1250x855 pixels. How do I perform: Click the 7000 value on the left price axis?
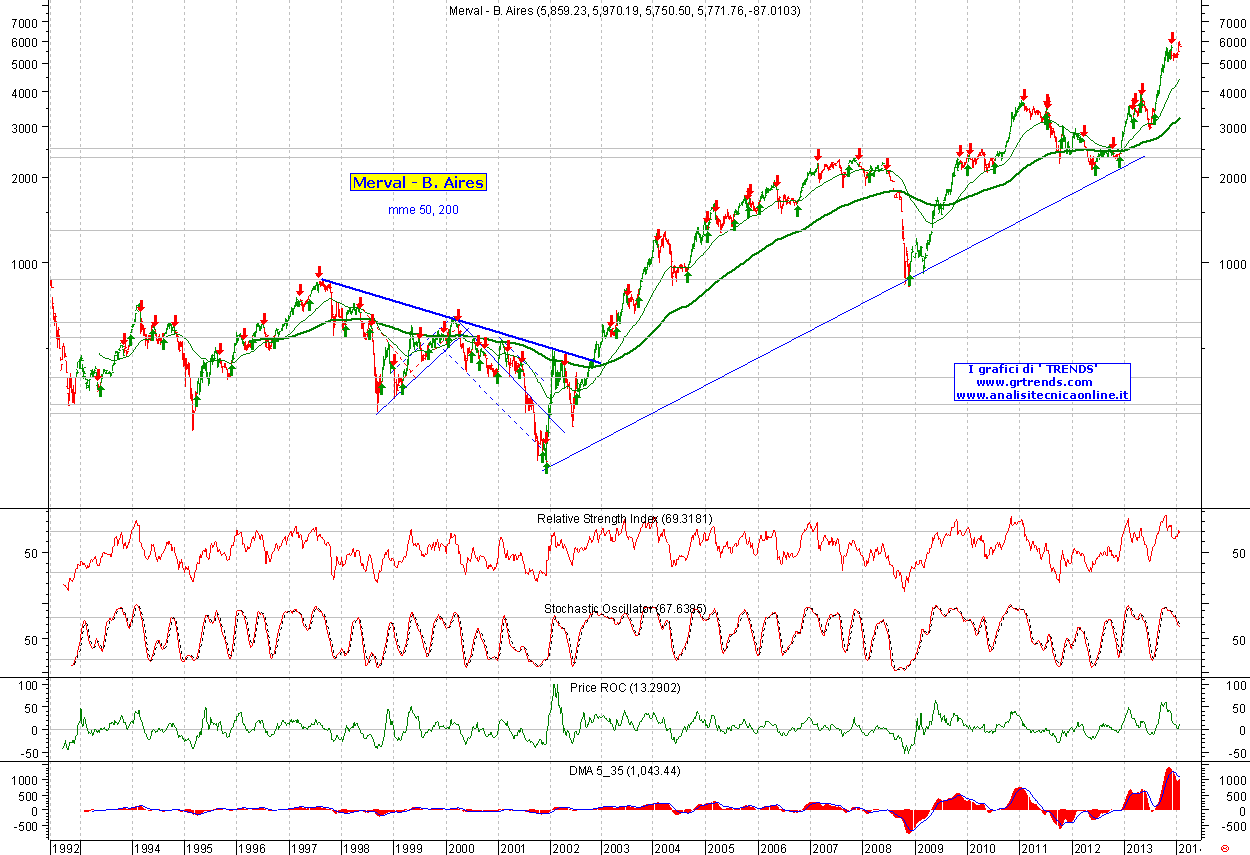coord(27,23)
